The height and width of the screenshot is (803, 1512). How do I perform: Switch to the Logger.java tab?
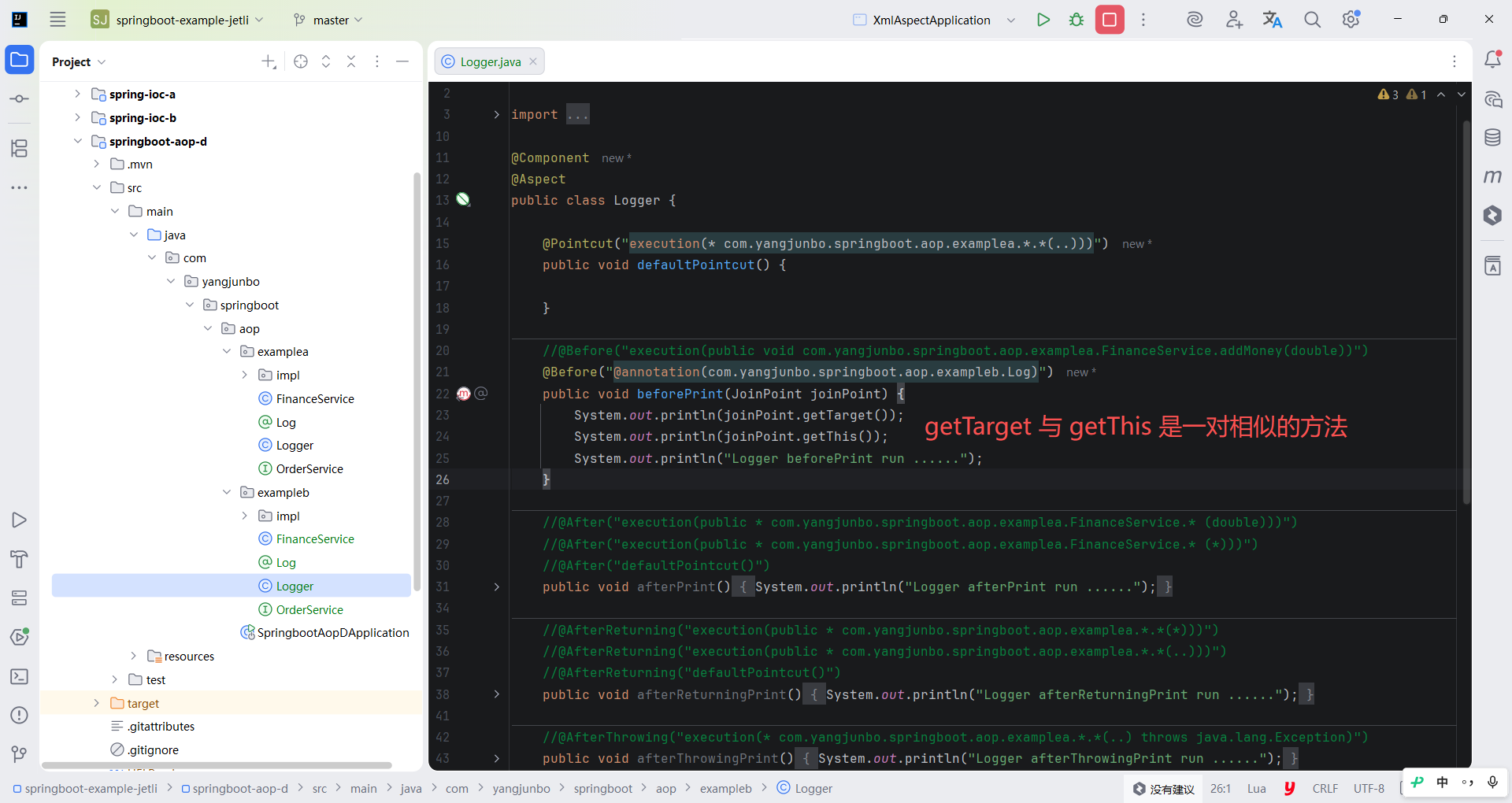tap(490, 61)
